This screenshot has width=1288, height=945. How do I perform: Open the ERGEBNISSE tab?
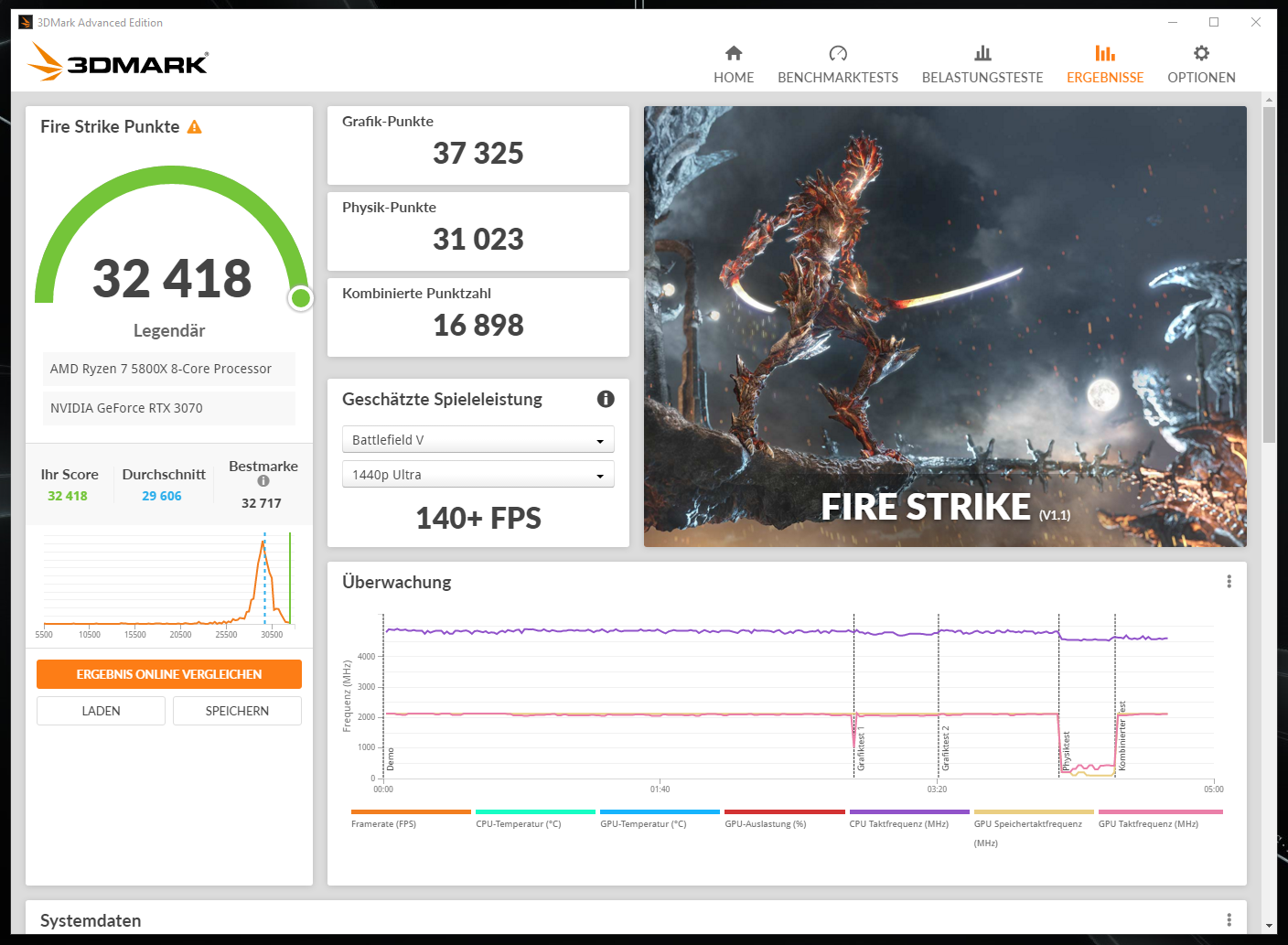pos(1105,65)
